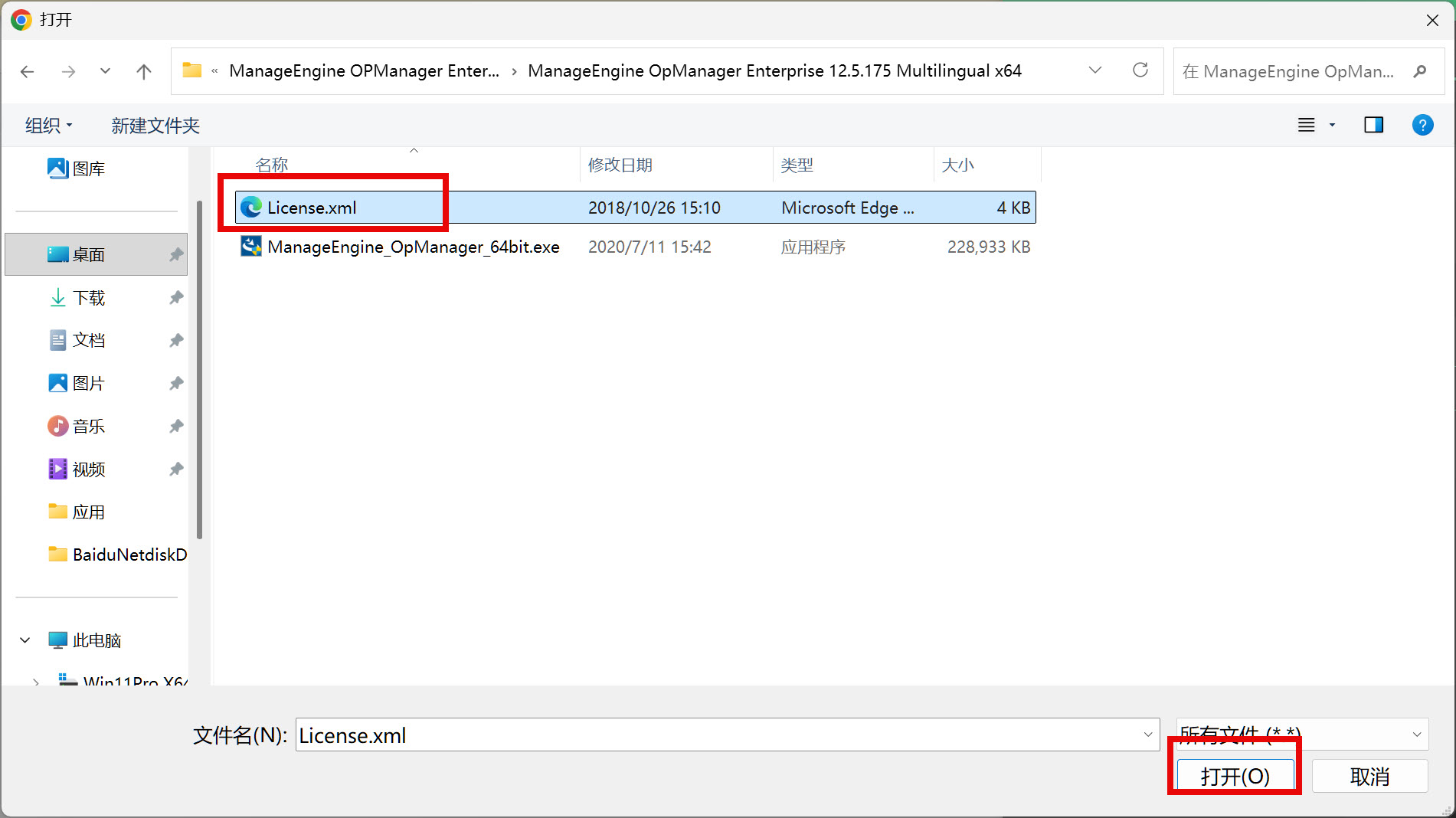Unpin Desktop (桌面) from quick access
The image size is (1456, 818).
tap(176, 254)
